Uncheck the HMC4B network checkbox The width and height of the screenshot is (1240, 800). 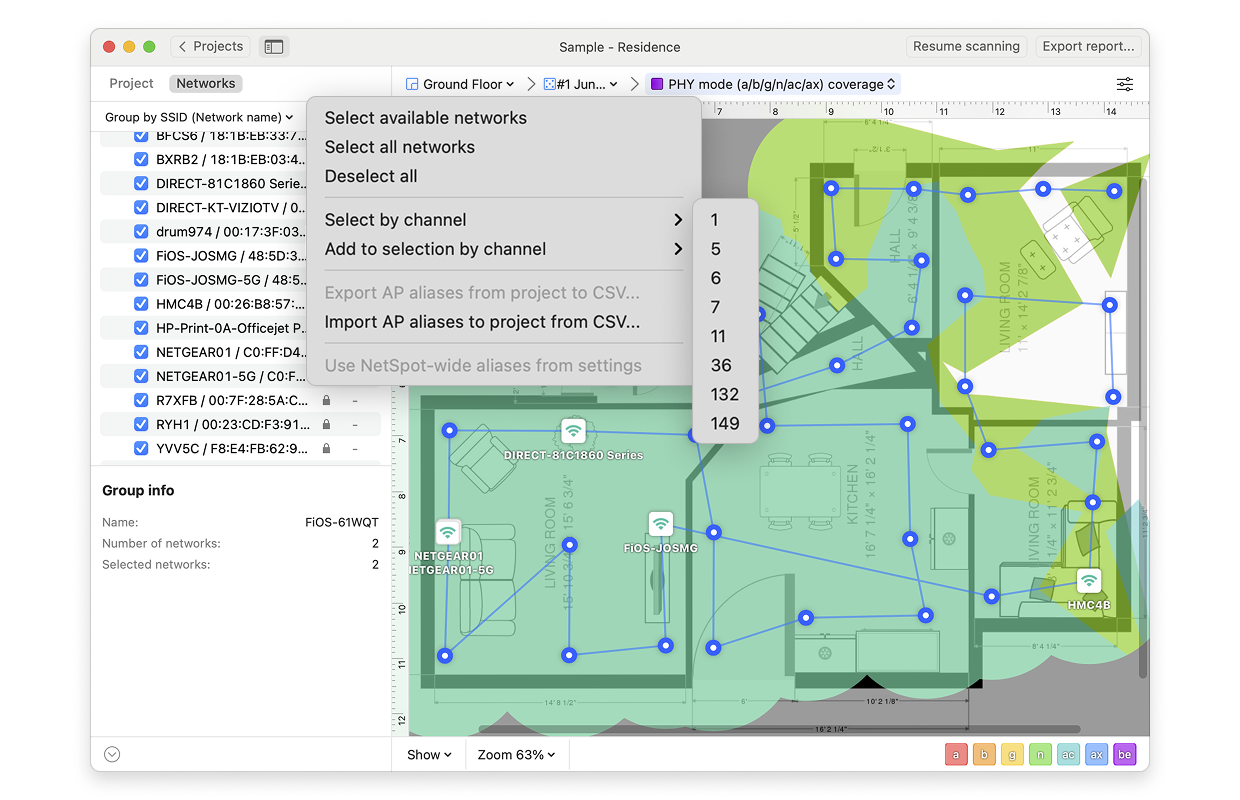point(141,303)
